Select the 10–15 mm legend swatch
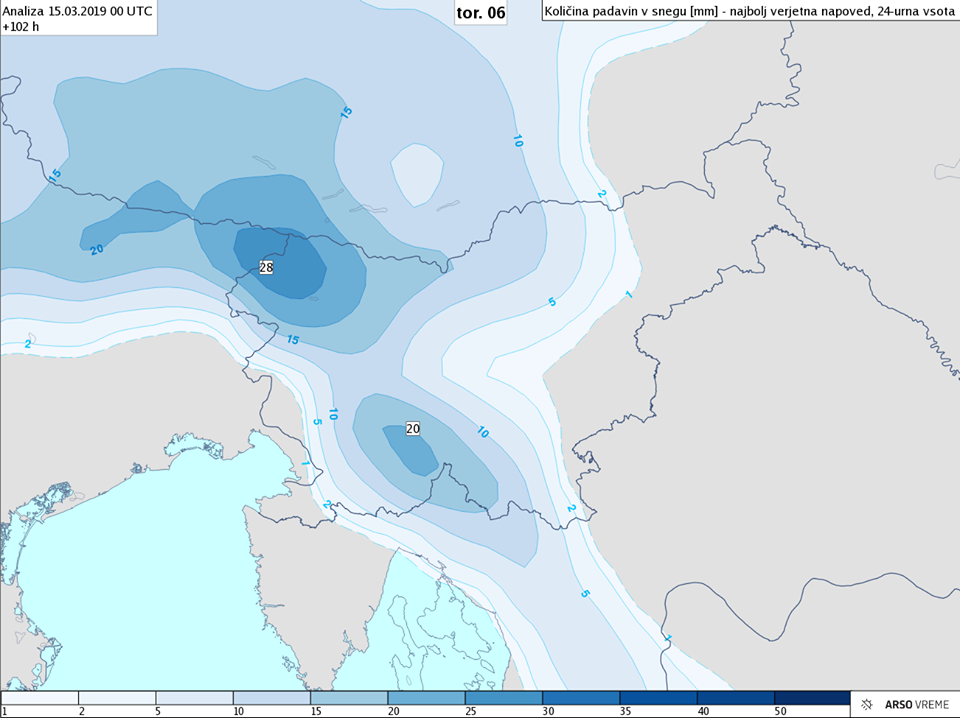The width and height of the screenshot is (960, 718). tap(271, 698)
